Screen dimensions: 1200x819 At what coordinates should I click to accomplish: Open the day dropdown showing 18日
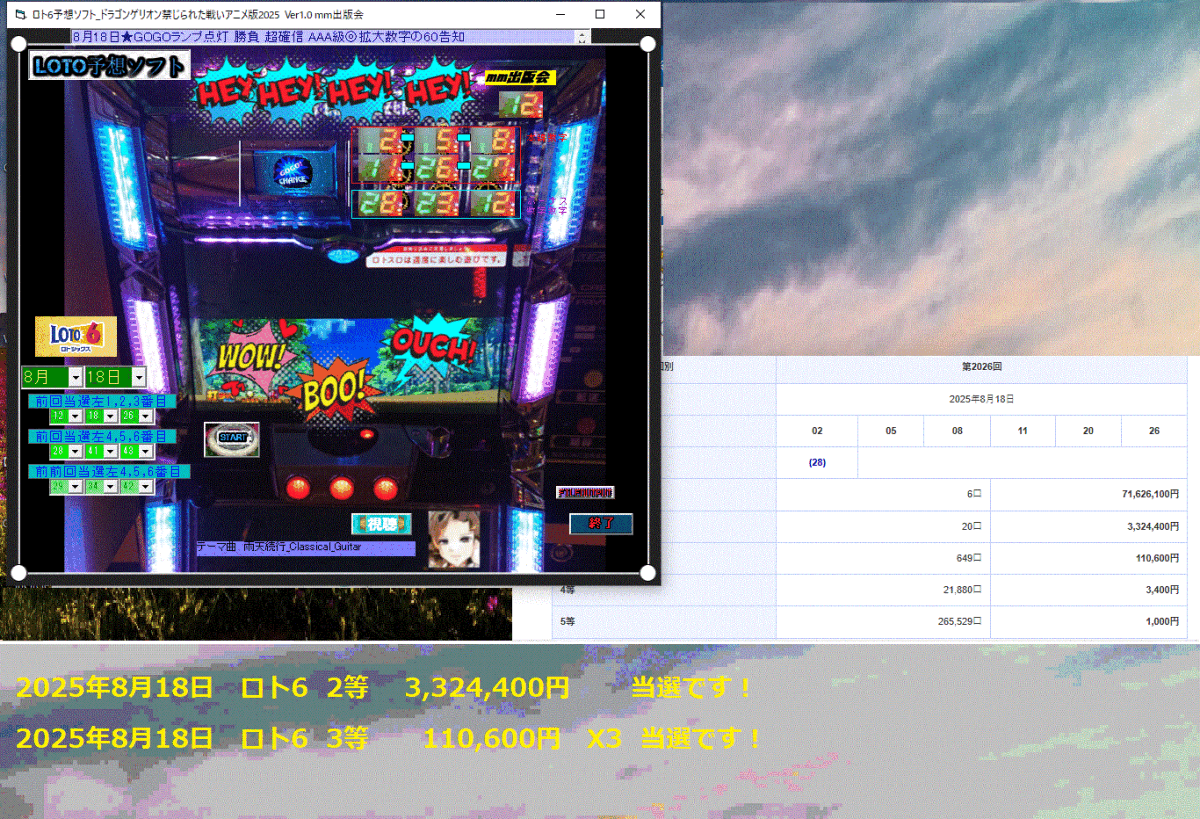tap(138, 377)
